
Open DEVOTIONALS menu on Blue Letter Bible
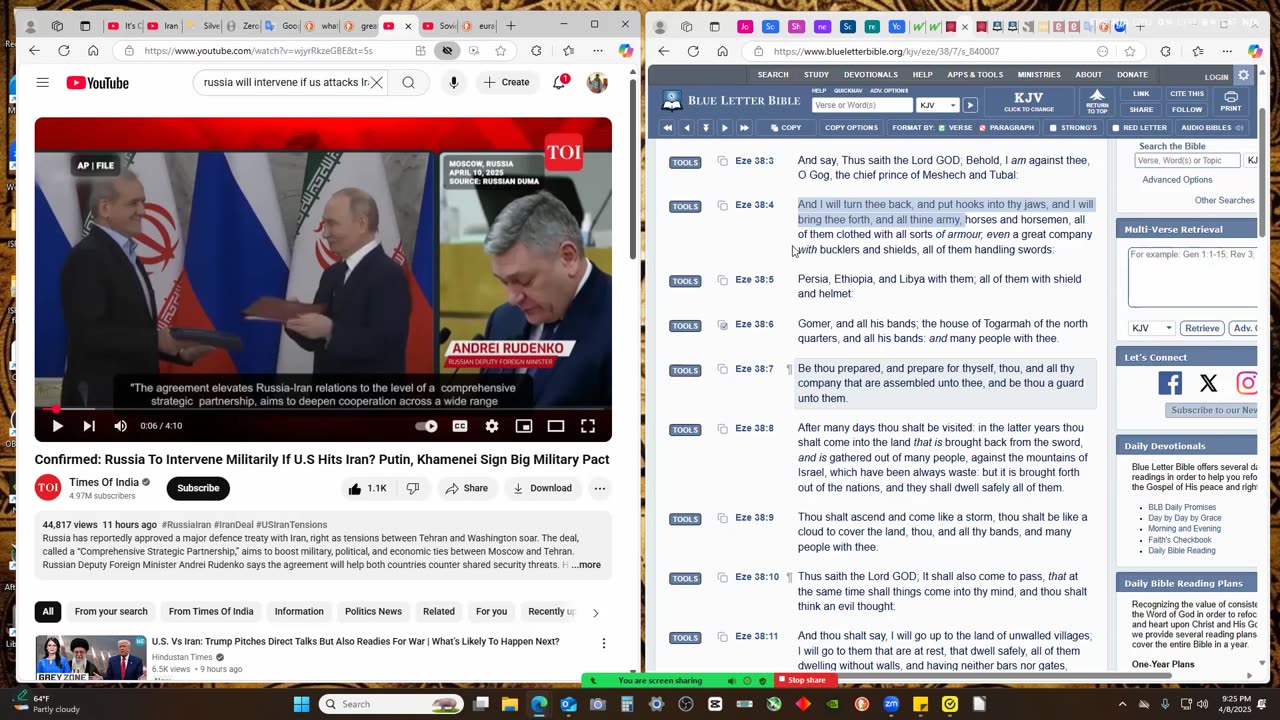coord(870,74)
